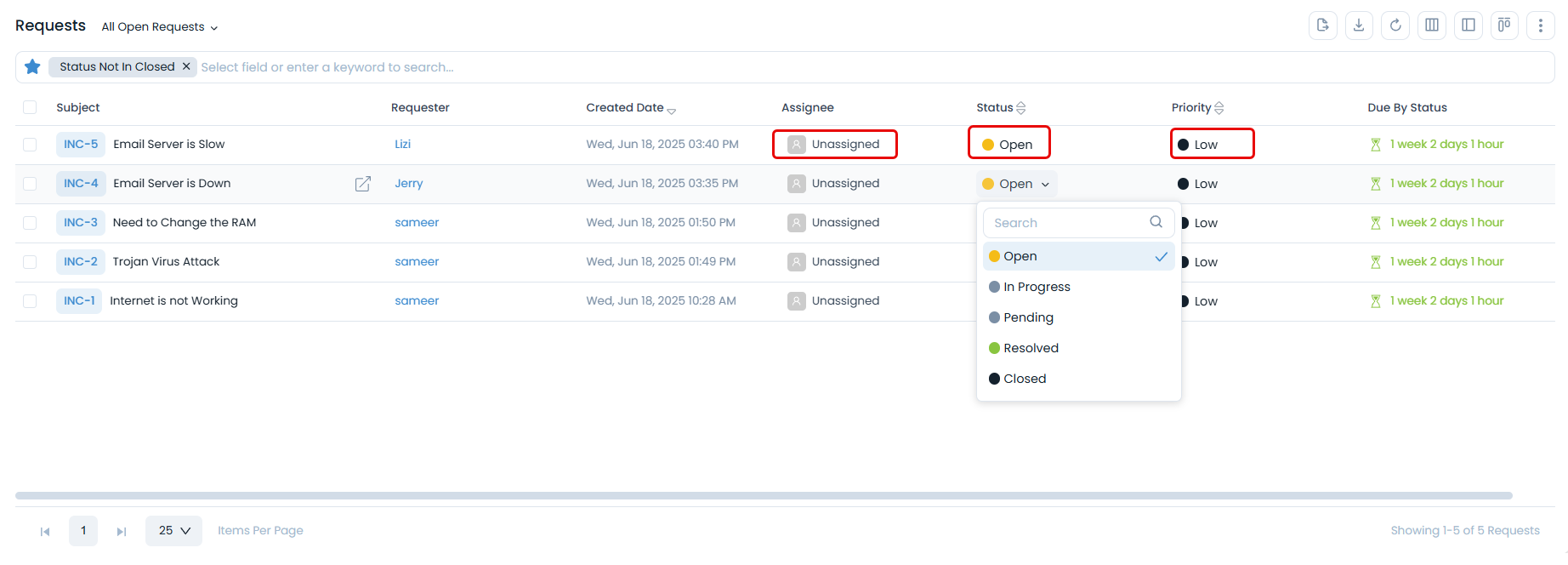This screenshot has height=565, width=1568.
Task: Sort by the Priority column arrows
Action: [1219, 108]
